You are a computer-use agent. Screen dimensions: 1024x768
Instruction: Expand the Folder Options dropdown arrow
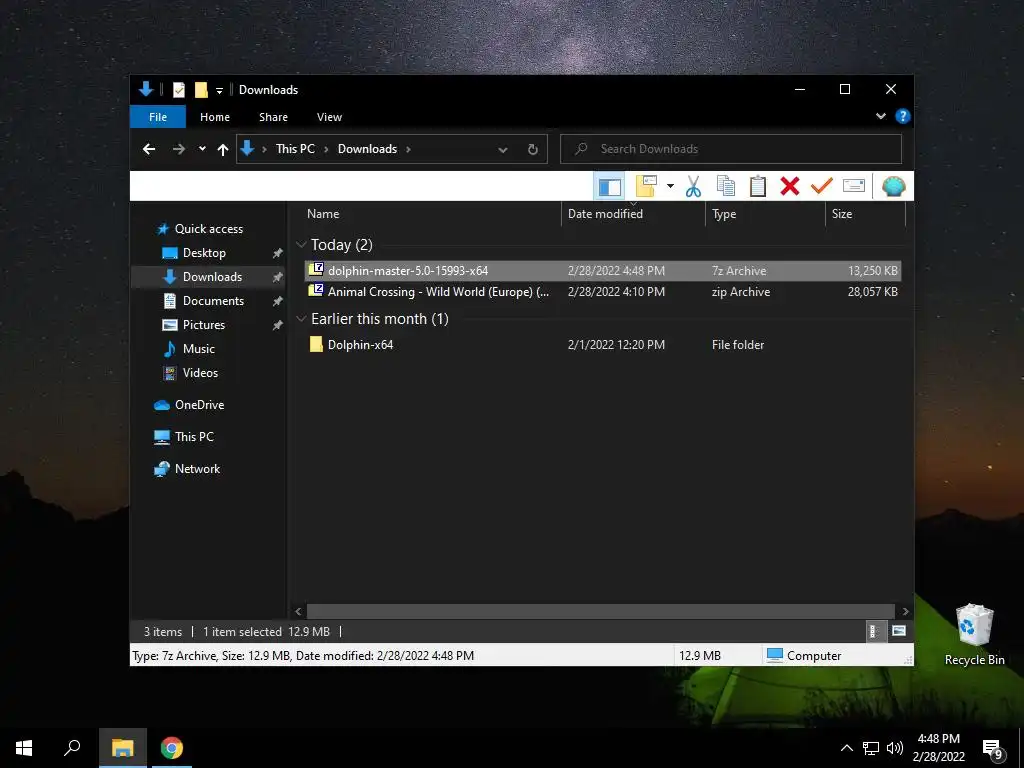pos(670,186)
